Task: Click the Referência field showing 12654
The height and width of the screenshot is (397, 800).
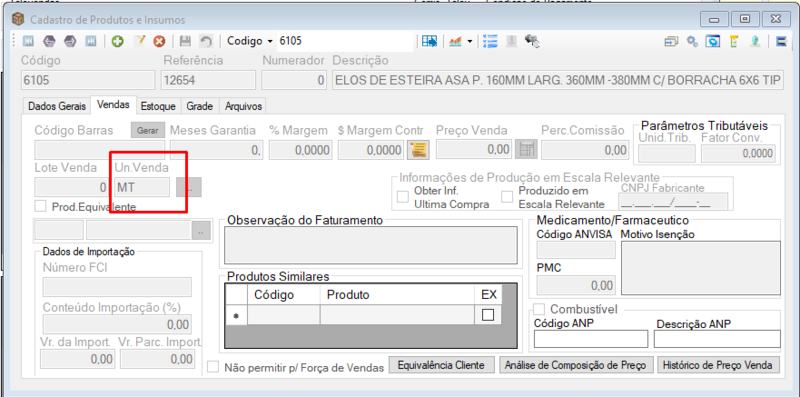Action: pos(208,81)
